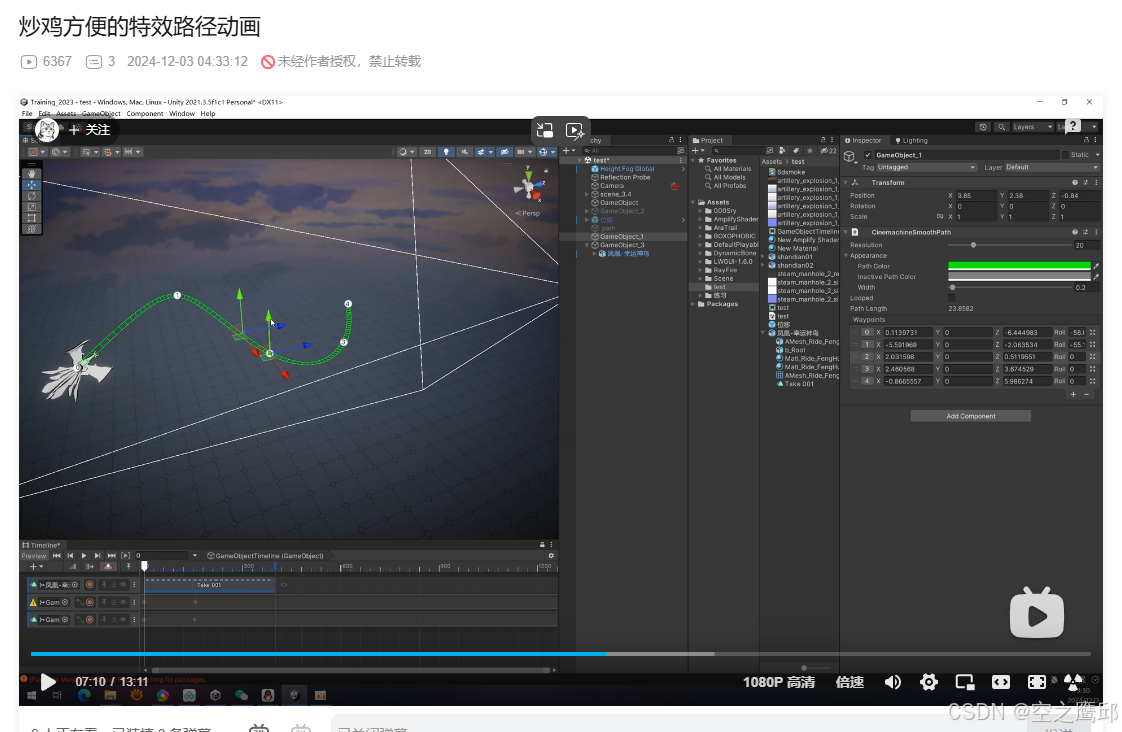Toggle scene audio icon
Viewport: 1122px width, 732px height.
click(x=464, y=152)
